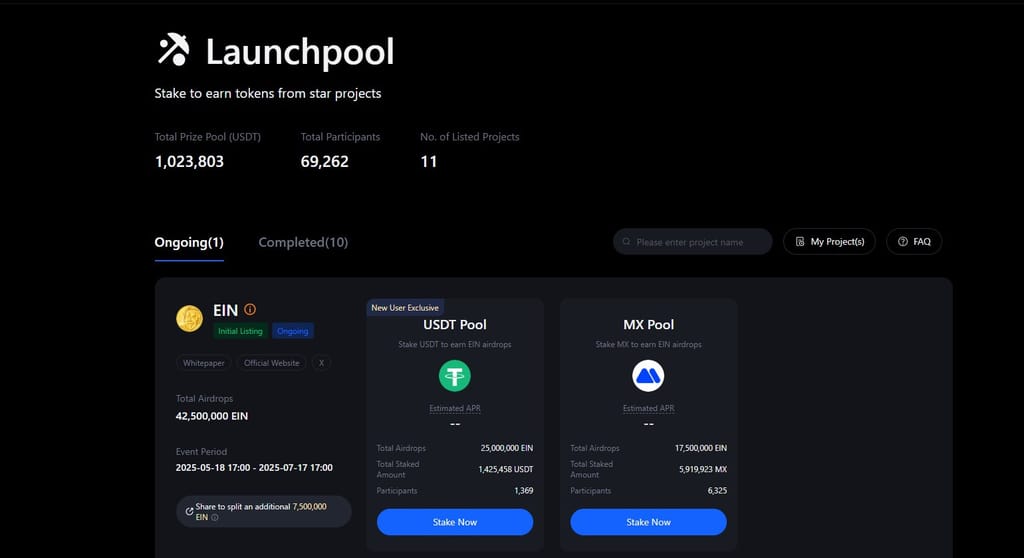Open My Project(s) button
The height and width of the screenshot is (558, 1024).
click(829, 242)
